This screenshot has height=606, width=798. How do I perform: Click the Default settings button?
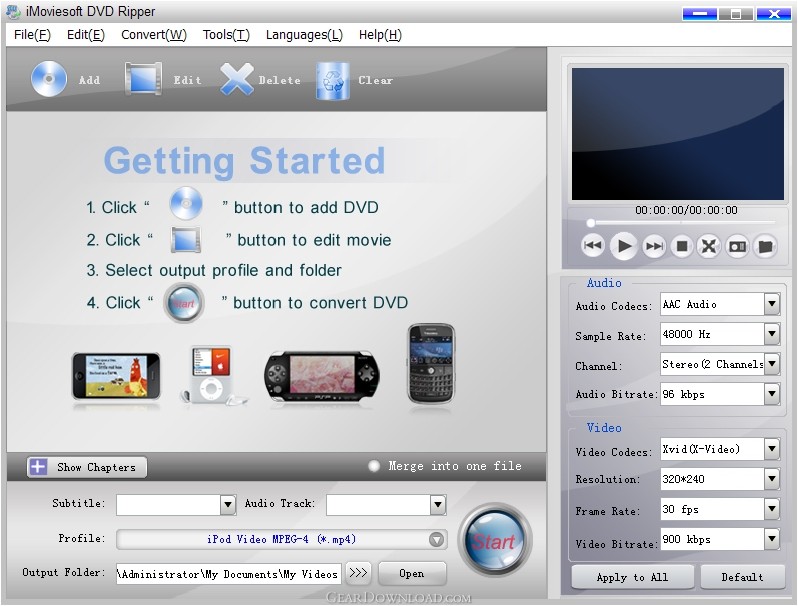(x=742, y=577)
